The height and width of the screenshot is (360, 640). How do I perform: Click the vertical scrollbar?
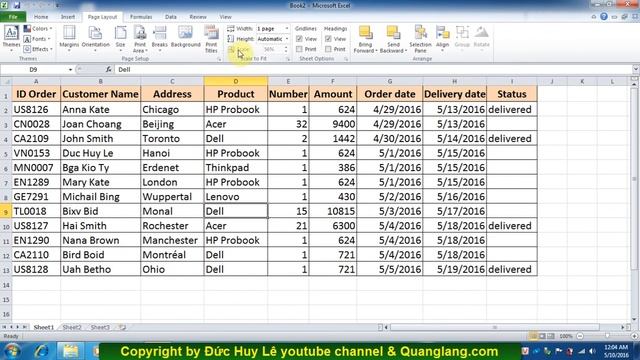click(634, 178)
